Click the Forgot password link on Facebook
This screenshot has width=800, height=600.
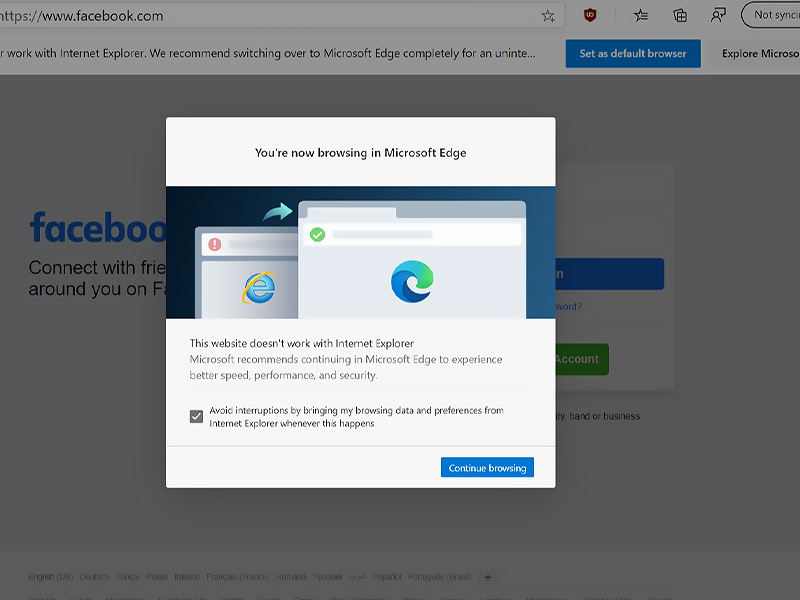(568, 307)
